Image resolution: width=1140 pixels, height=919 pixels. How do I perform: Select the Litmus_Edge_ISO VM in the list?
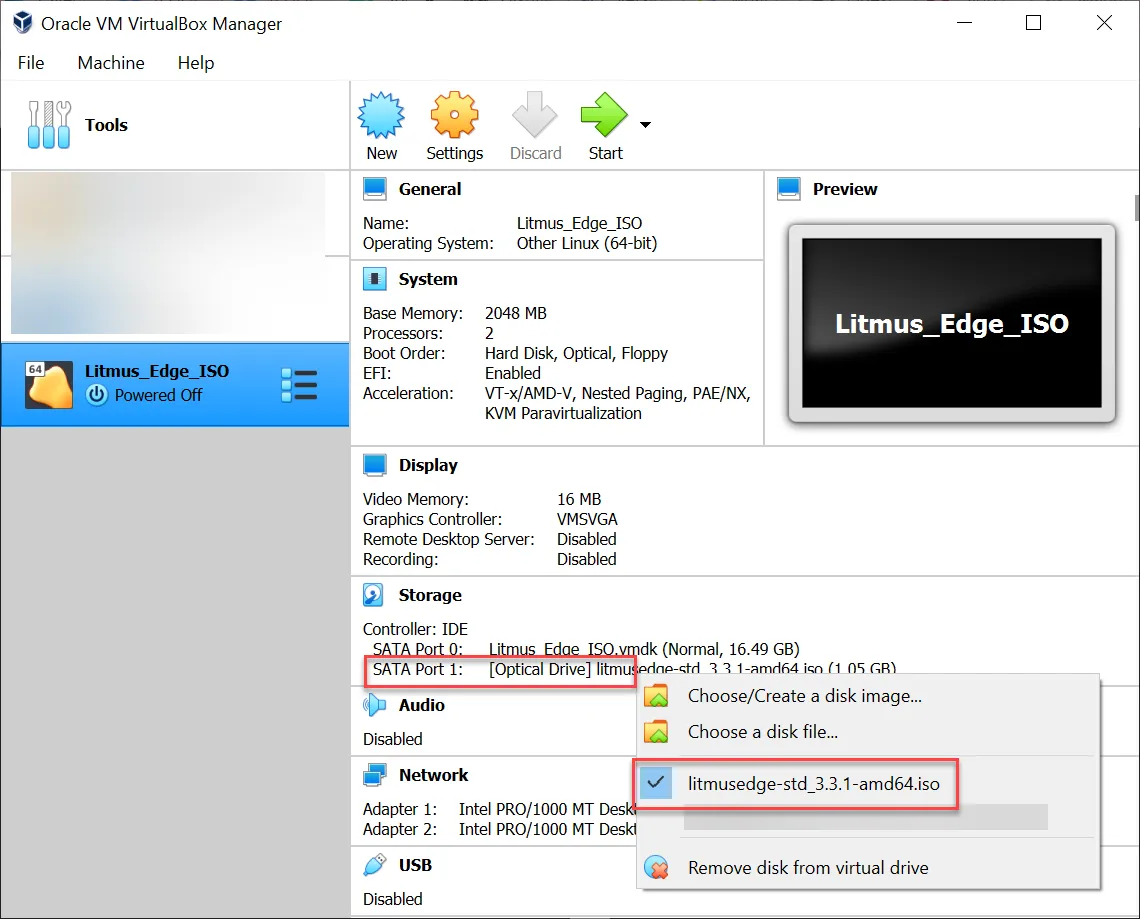click(174, 385)
